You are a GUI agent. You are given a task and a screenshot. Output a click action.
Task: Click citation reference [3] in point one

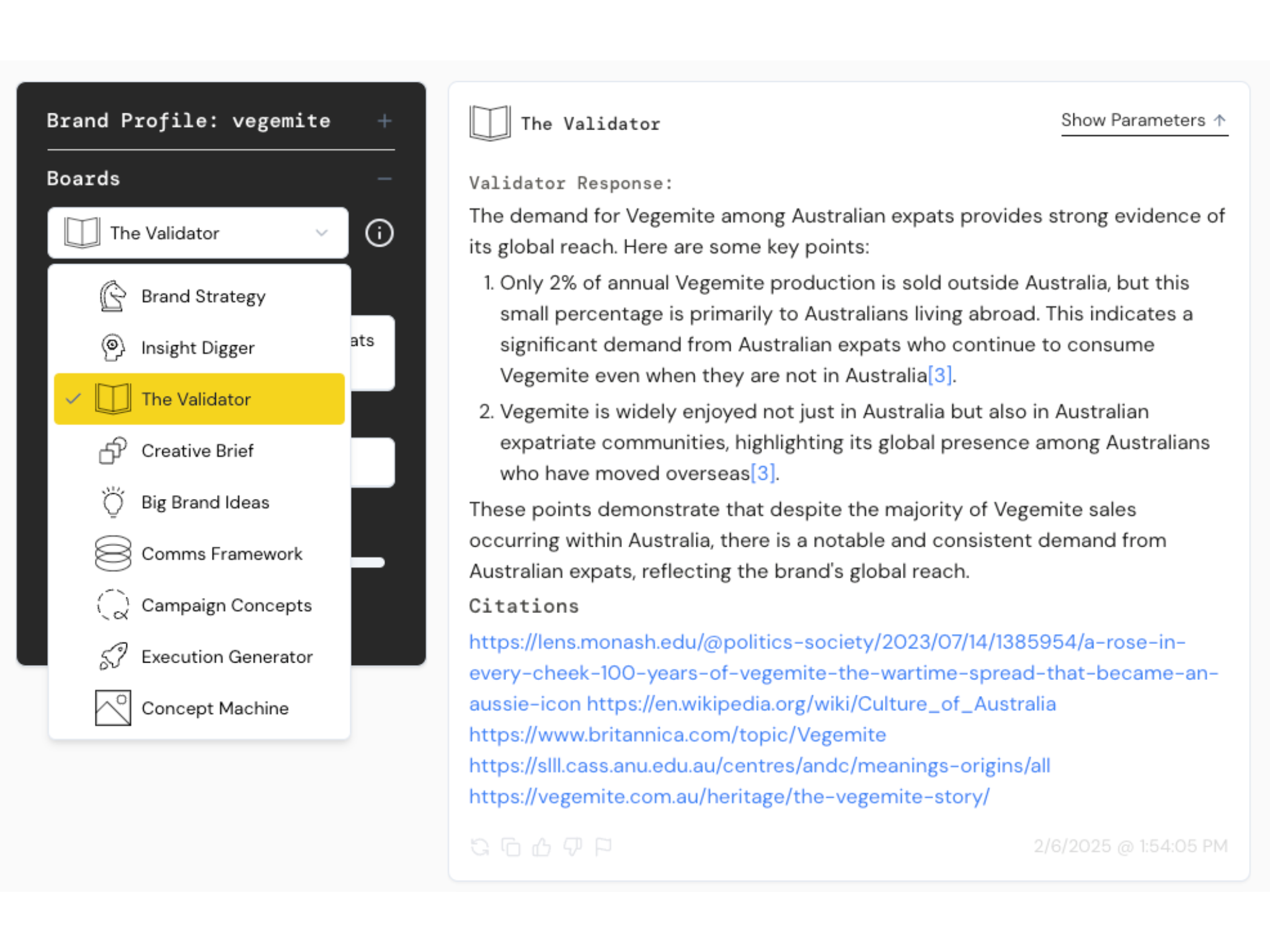939,376
